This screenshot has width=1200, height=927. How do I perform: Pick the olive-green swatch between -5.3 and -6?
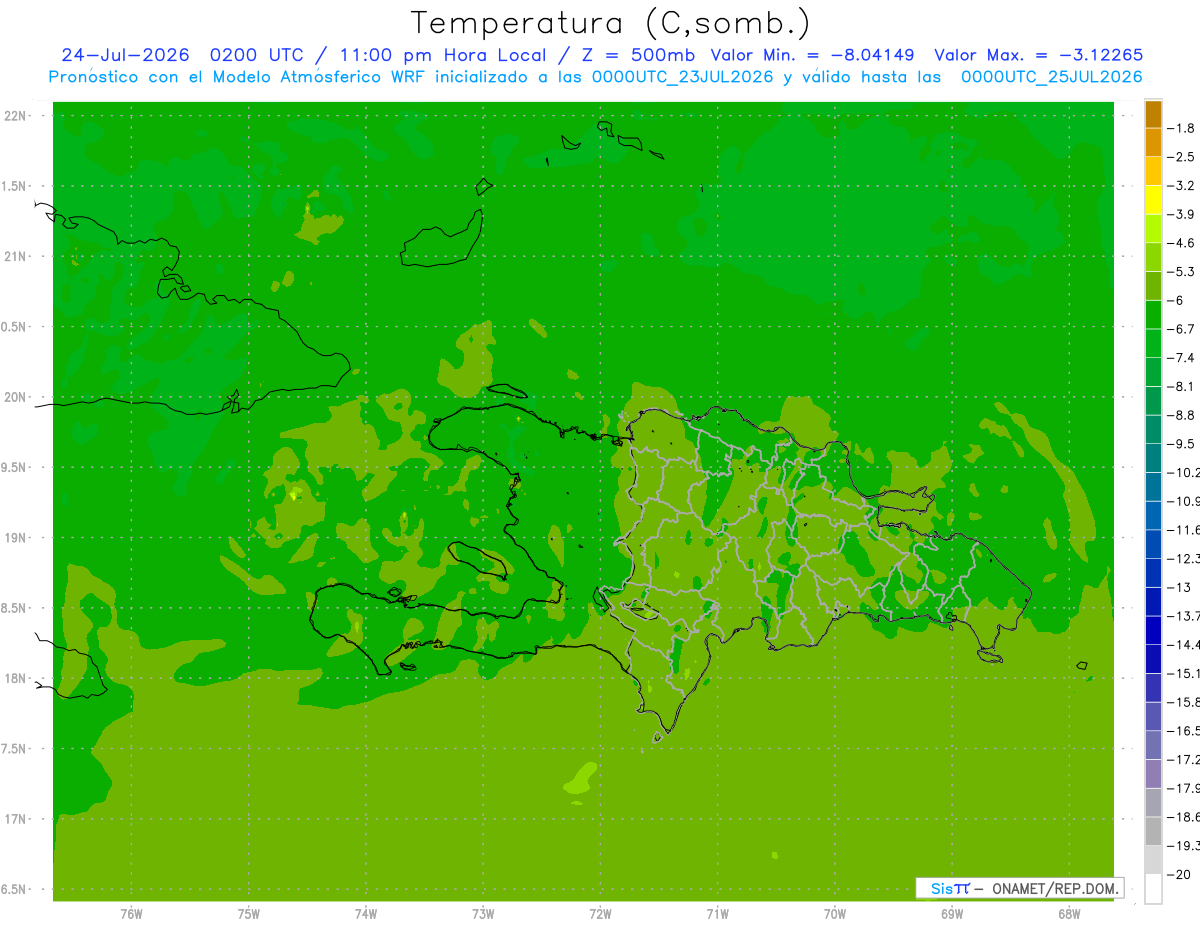tap(1153, 286)
